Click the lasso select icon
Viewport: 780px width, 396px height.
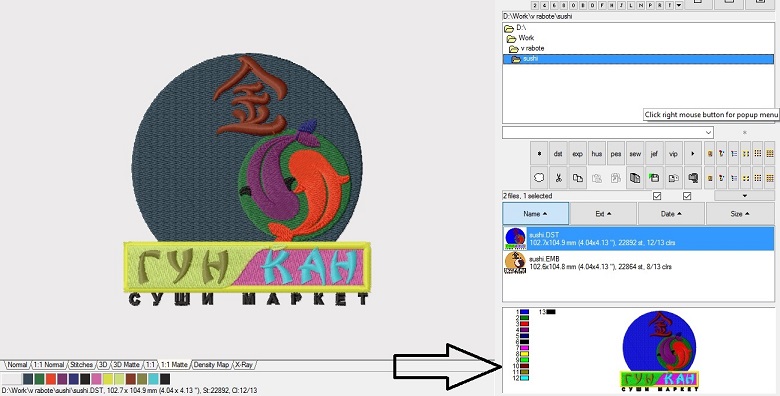coord(539,178)
